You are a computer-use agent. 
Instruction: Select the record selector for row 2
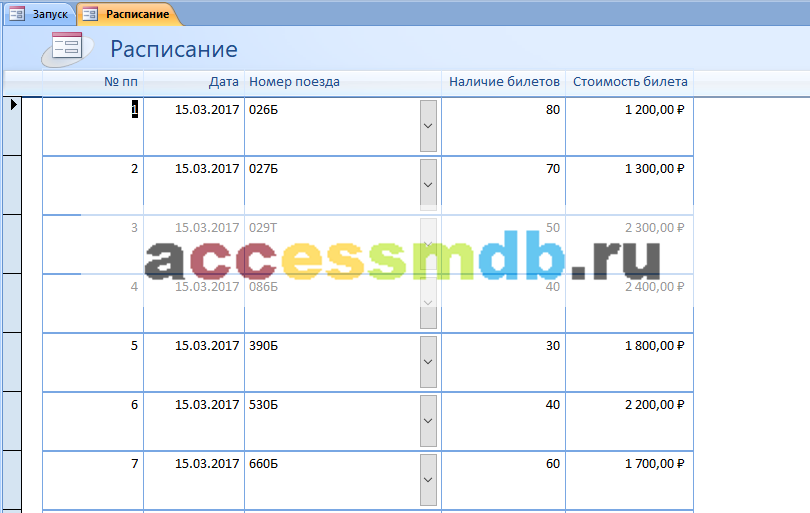[12, 185]
